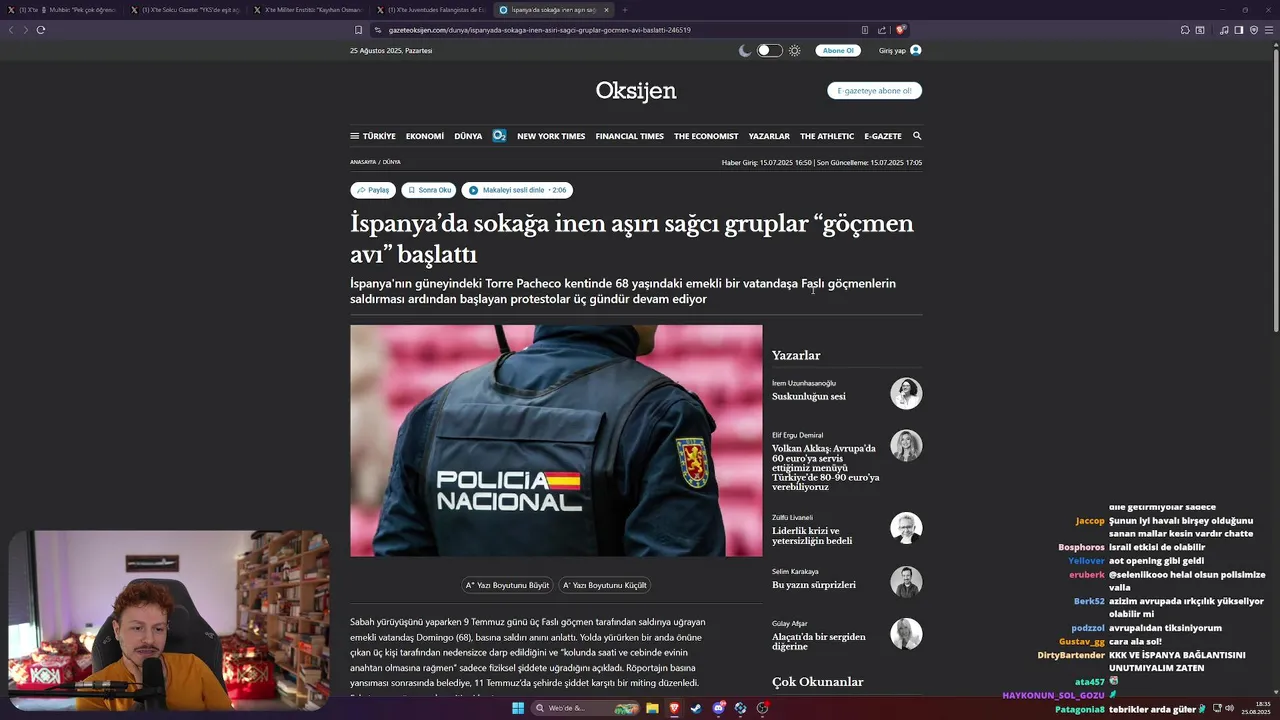Open the browser extensions puzzle icon
1280x720 pixels.
[x=1185, y=30]
